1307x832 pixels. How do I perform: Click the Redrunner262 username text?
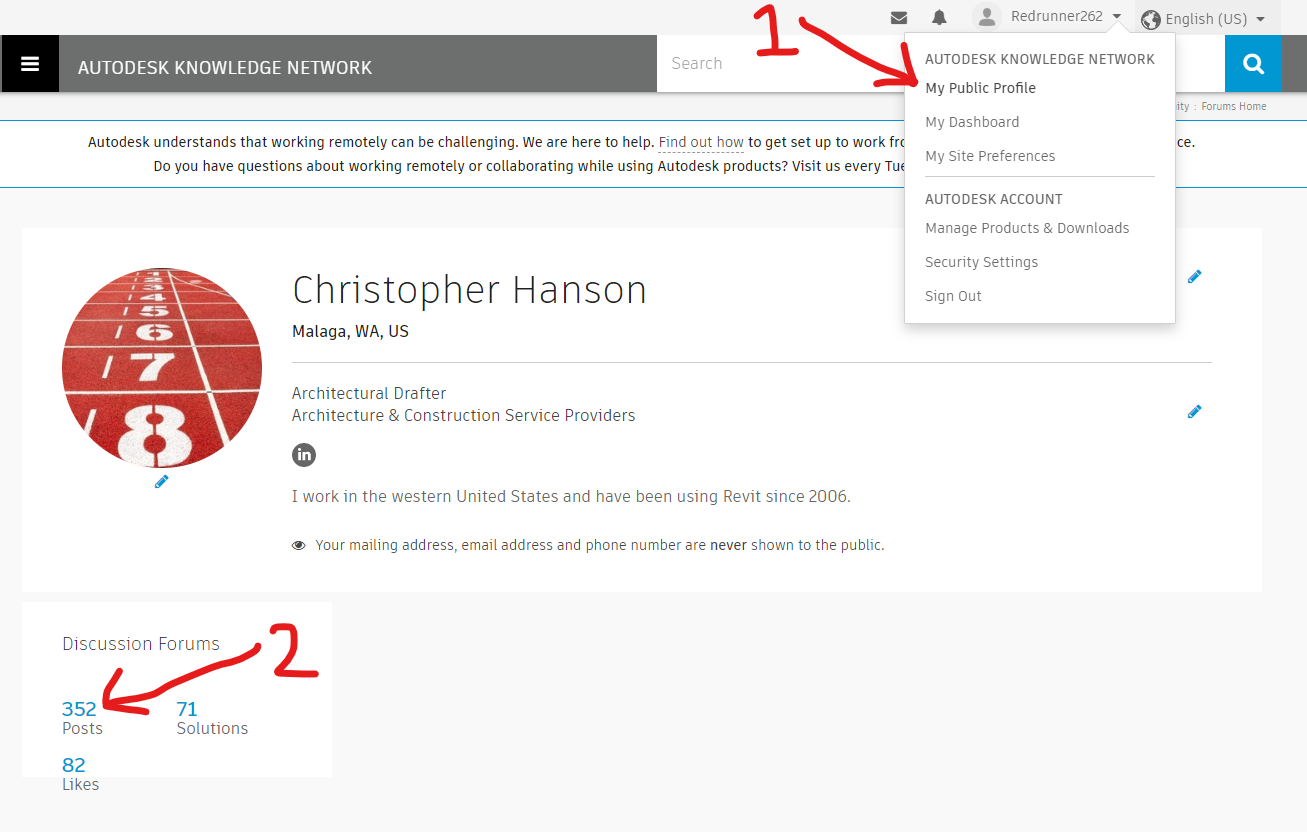(x=1056, y=16)
